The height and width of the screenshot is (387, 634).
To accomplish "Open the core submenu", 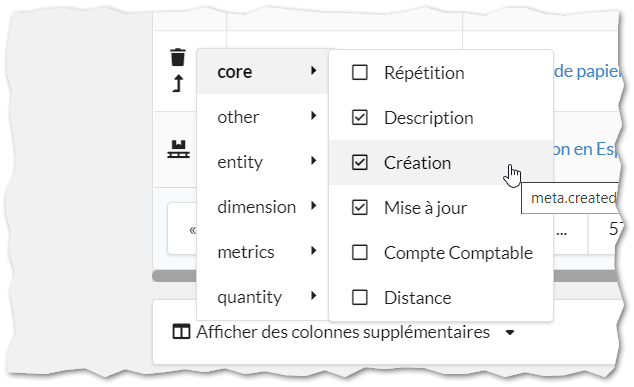I will tap(262, 72).
